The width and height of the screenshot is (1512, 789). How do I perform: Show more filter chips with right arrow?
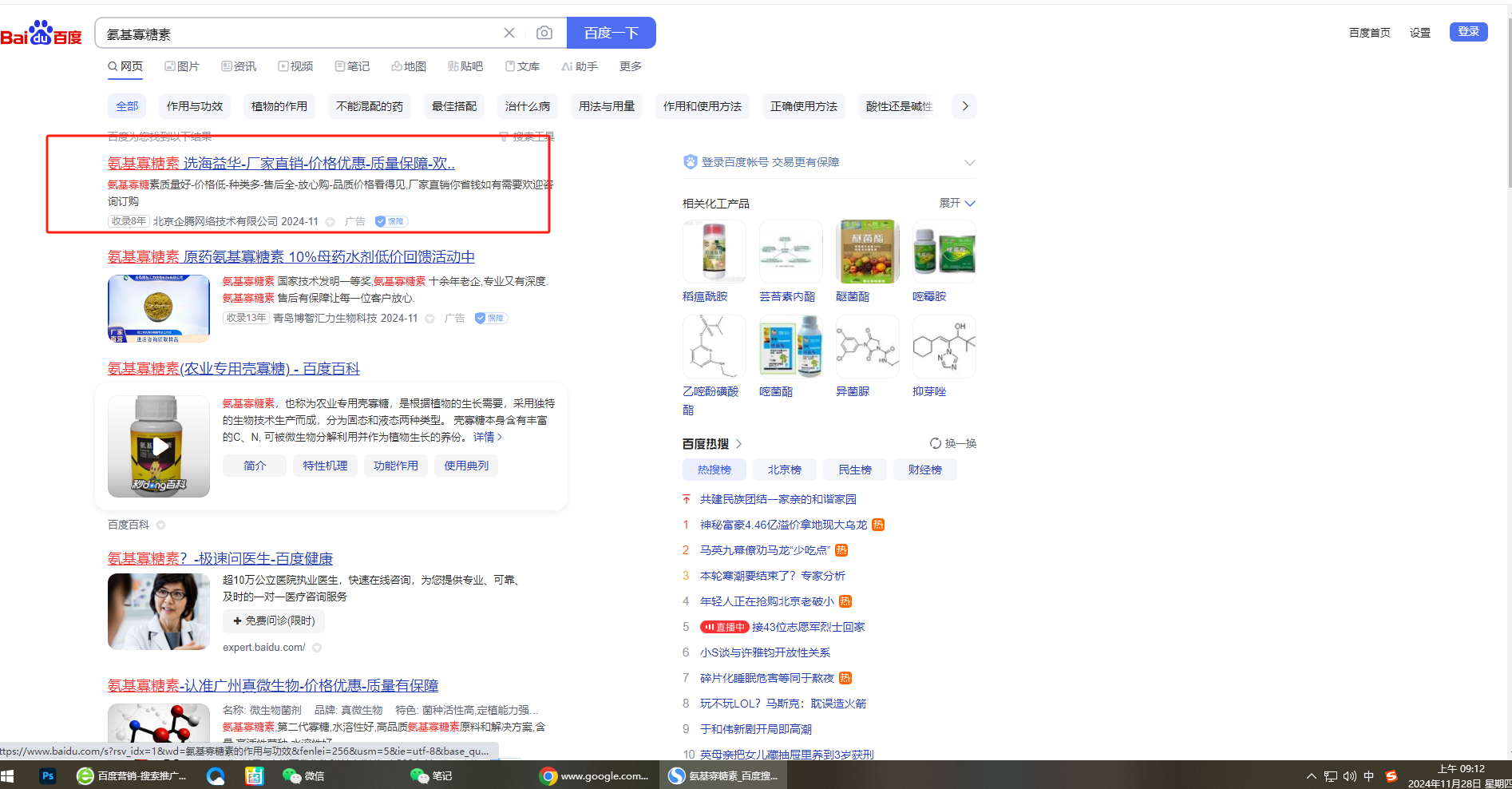[x=965, y=106]
